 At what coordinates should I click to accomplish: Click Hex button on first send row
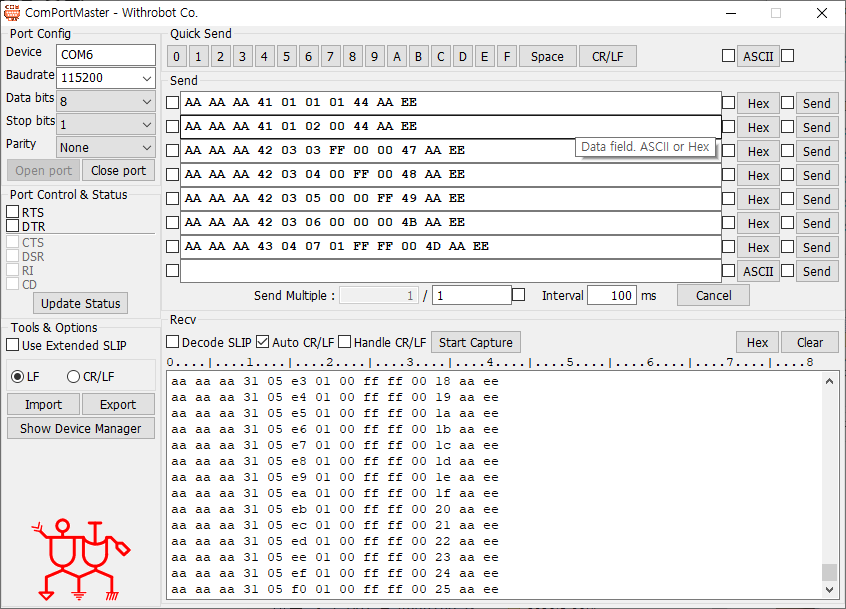pos(758,104)
